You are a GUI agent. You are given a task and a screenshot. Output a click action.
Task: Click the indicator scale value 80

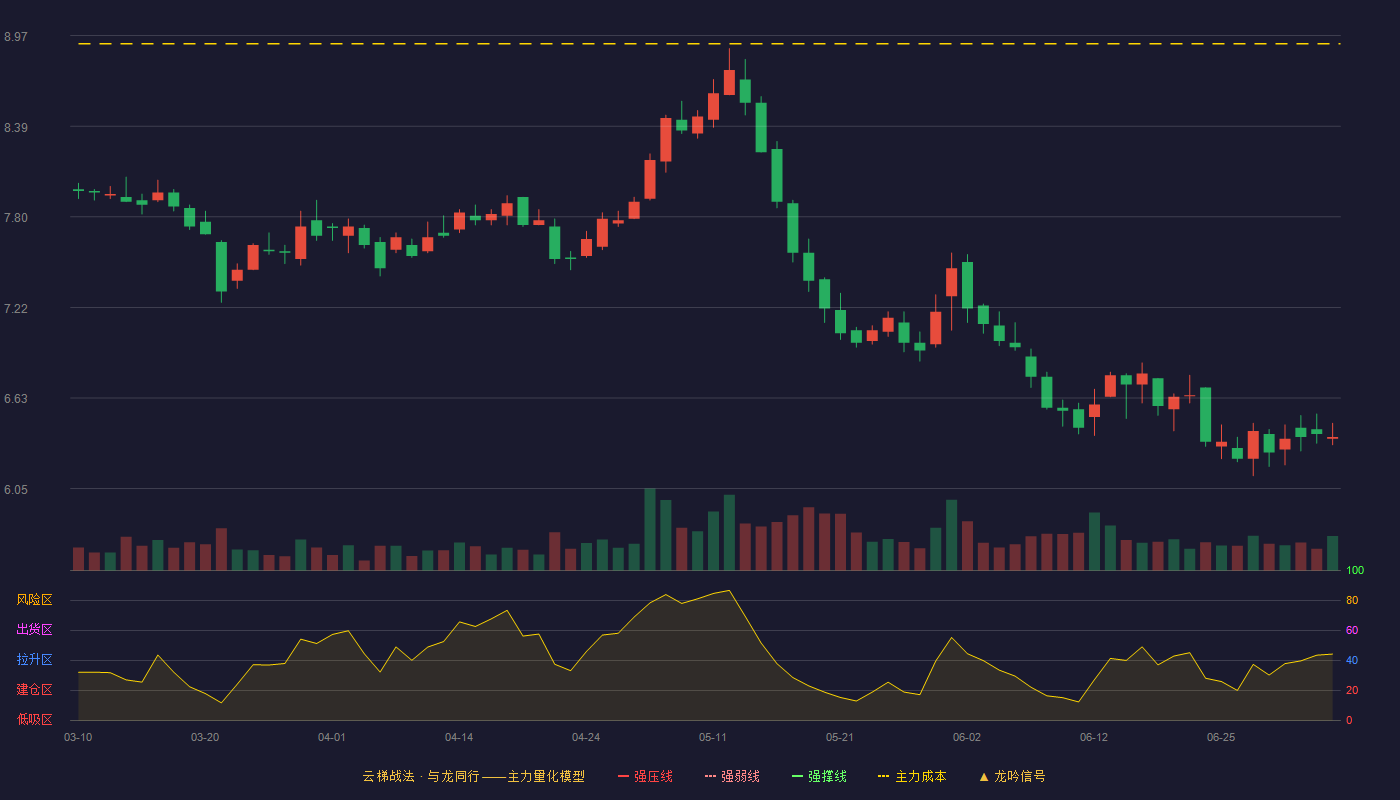point(1352,601)
